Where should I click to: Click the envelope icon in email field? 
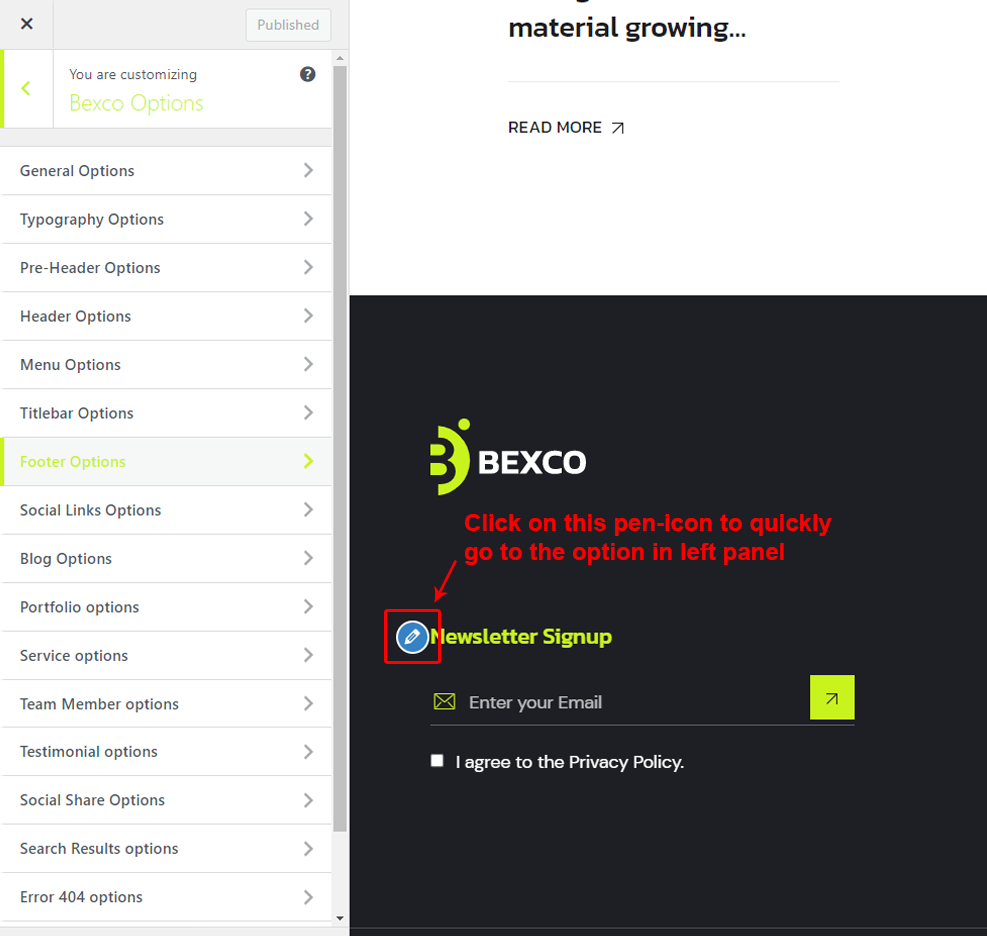pos(444,702)
